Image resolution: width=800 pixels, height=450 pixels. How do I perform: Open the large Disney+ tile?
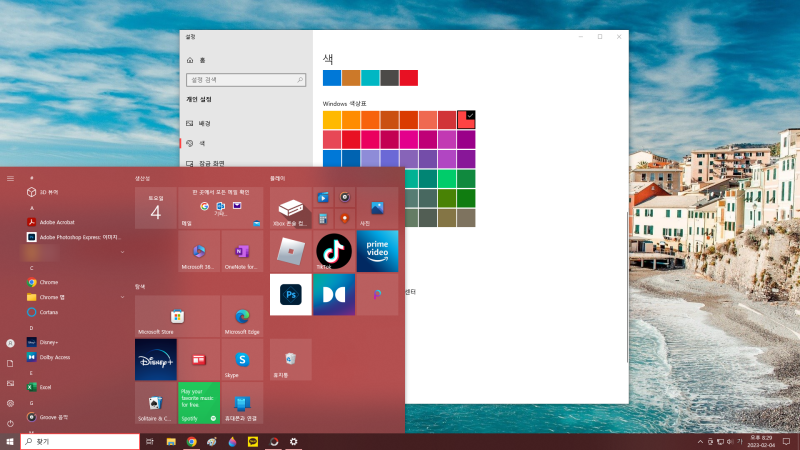(156, 359)
